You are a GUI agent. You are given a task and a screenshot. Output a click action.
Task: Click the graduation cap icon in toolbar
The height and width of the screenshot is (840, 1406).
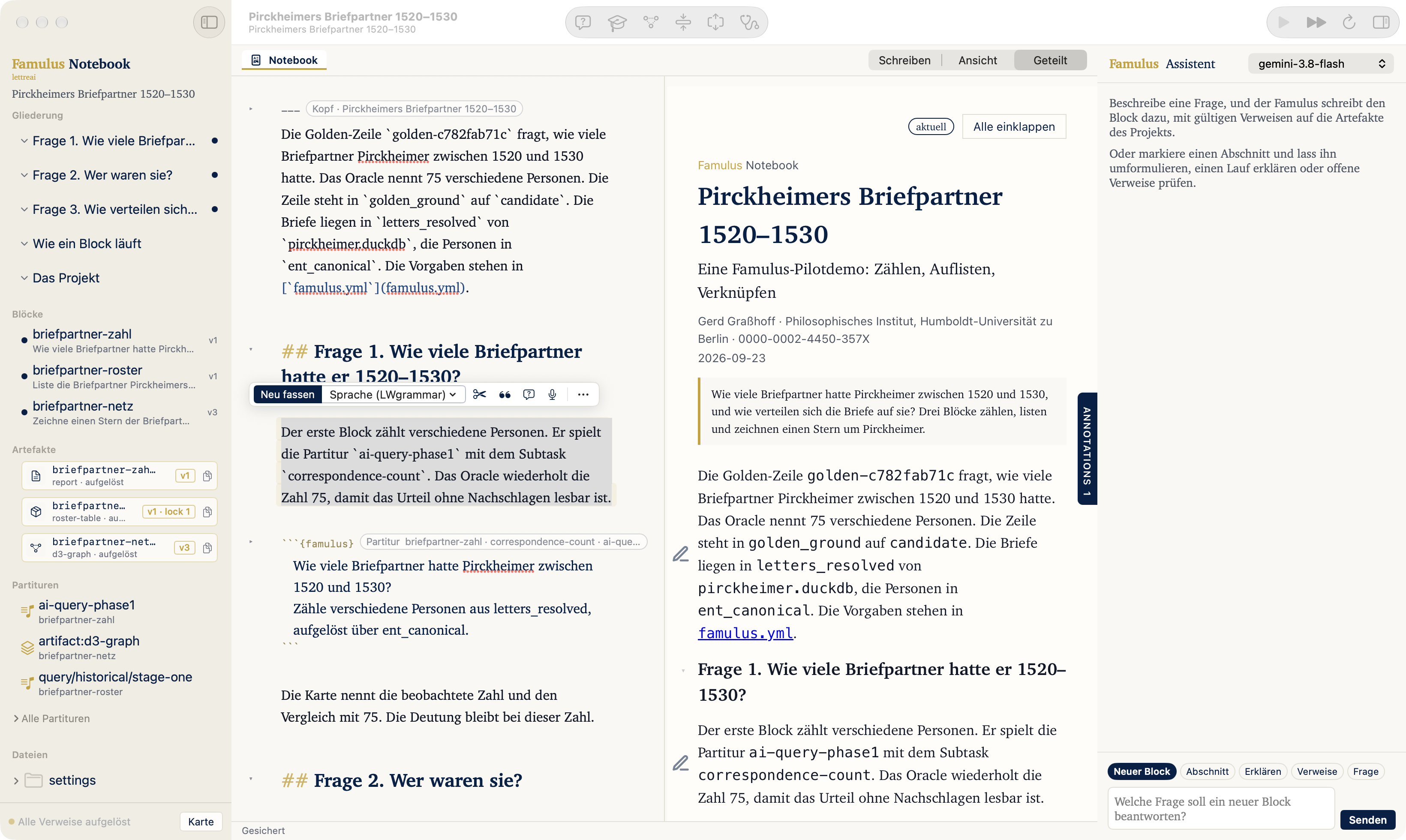[x=617, y=23]
